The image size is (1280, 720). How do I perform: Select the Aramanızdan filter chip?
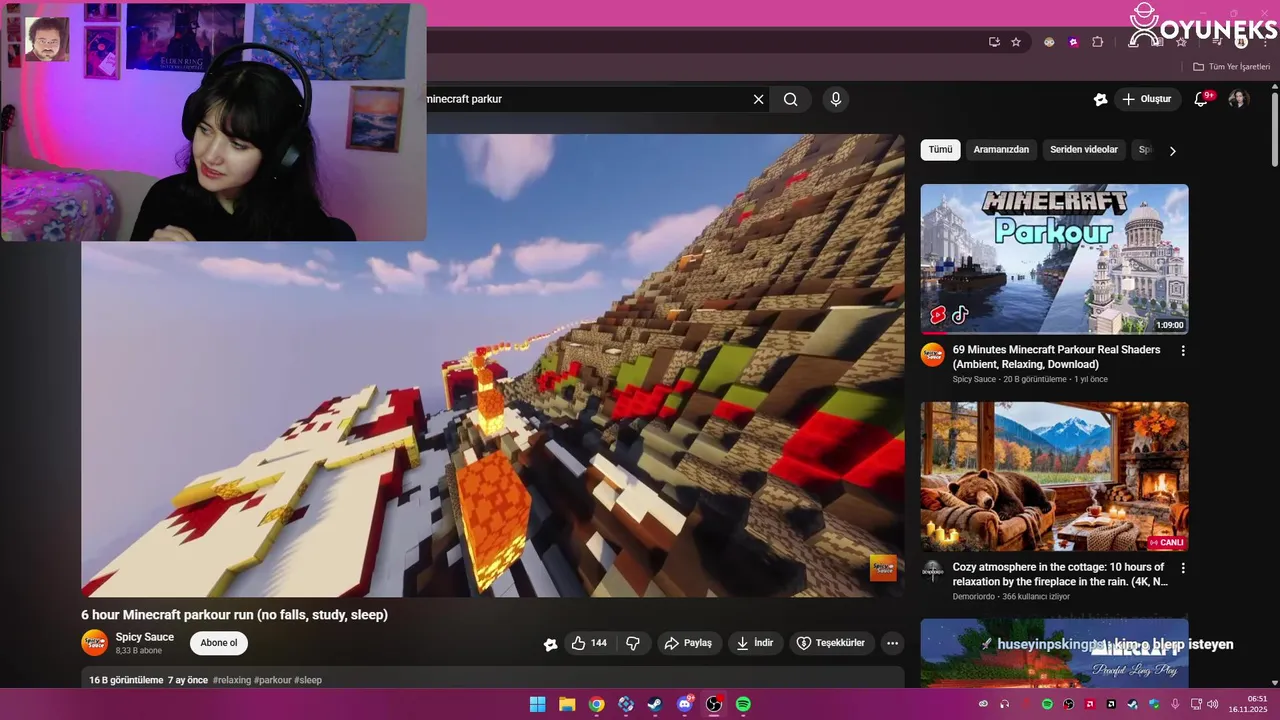tap(1001, 150)
